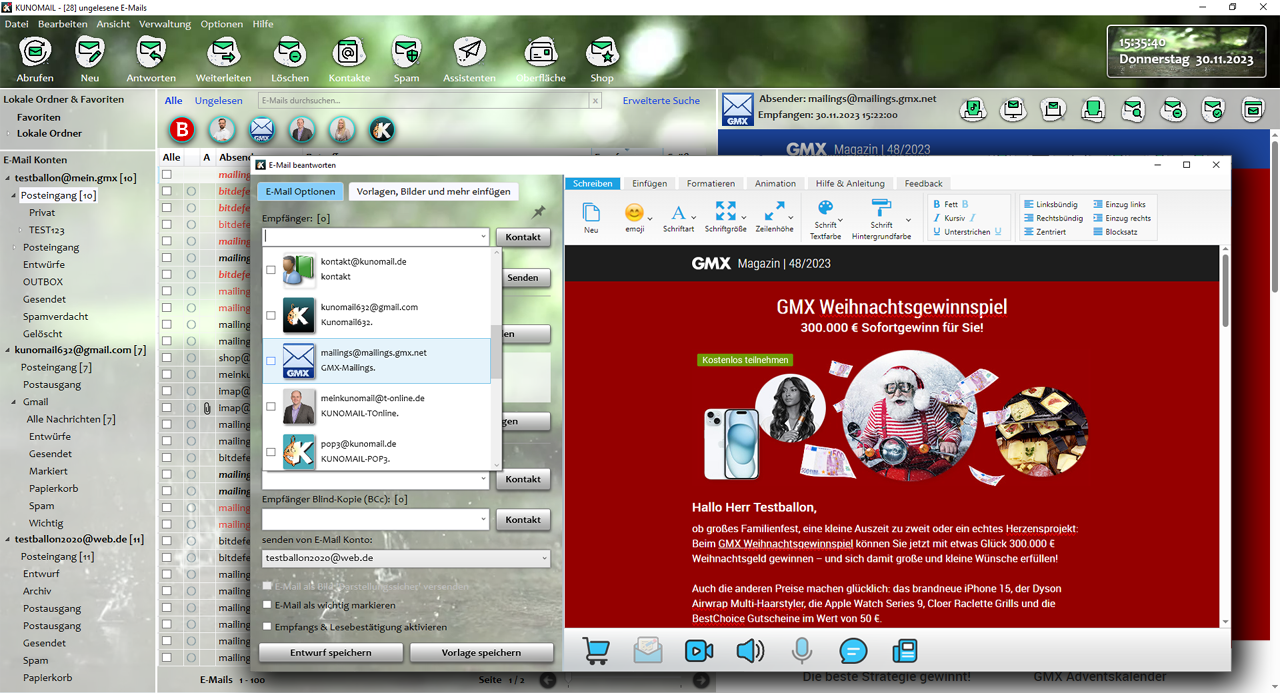
Task: Click the Kontakt button beside the Empfänger field
Action: [x=523, y=237]
